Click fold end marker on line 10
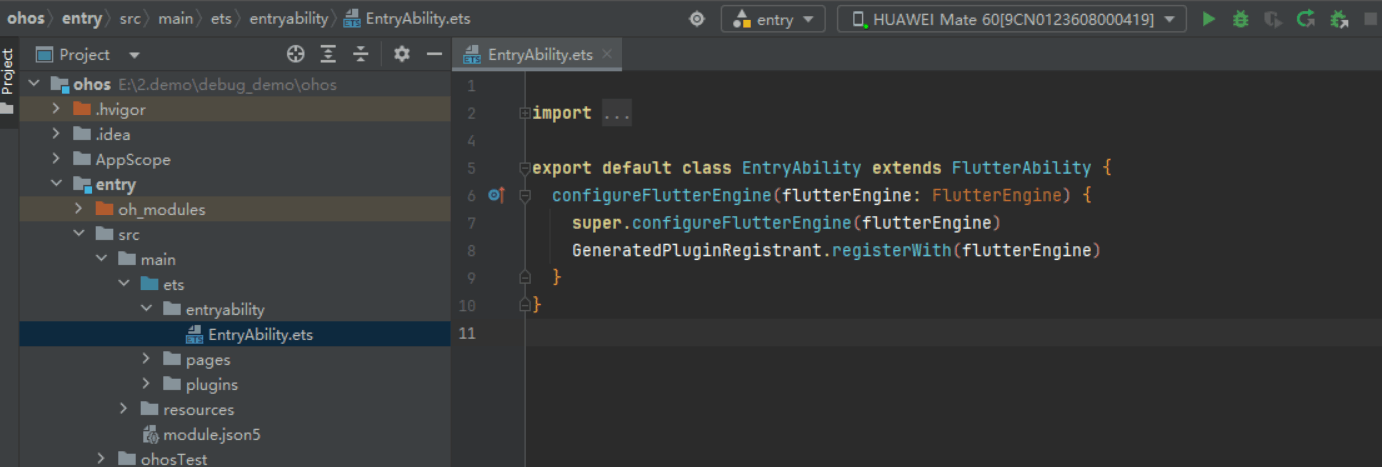Screen dimensions: 1382x467 [x=524, y=304]
